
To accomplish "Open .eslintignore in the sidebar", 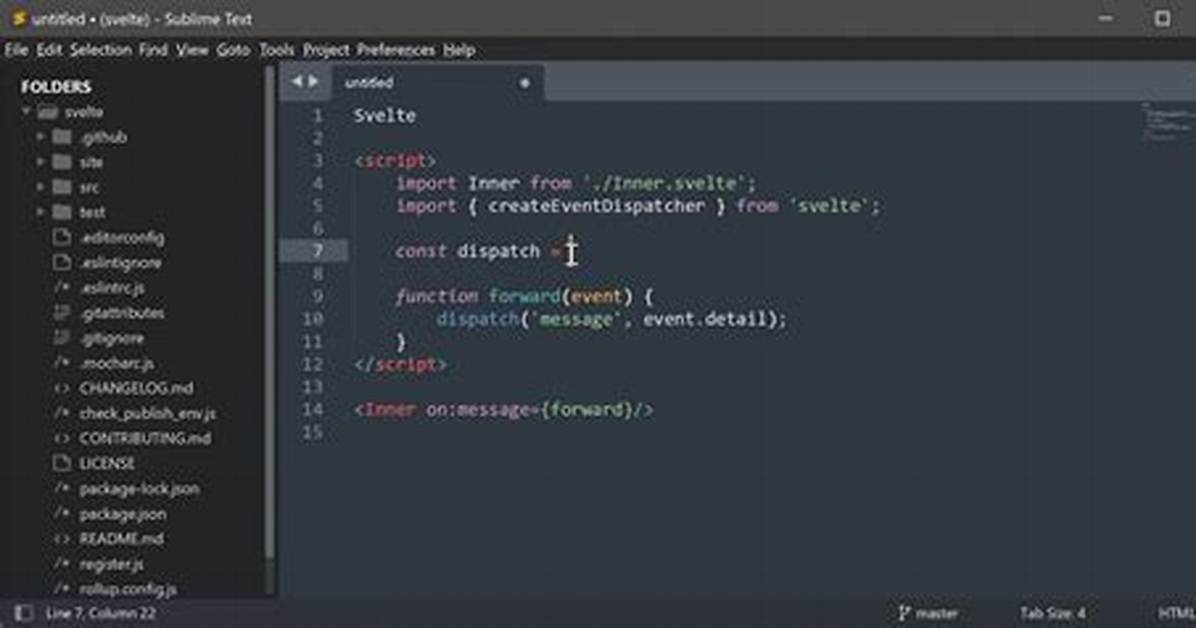I will [x=121, y=263].
